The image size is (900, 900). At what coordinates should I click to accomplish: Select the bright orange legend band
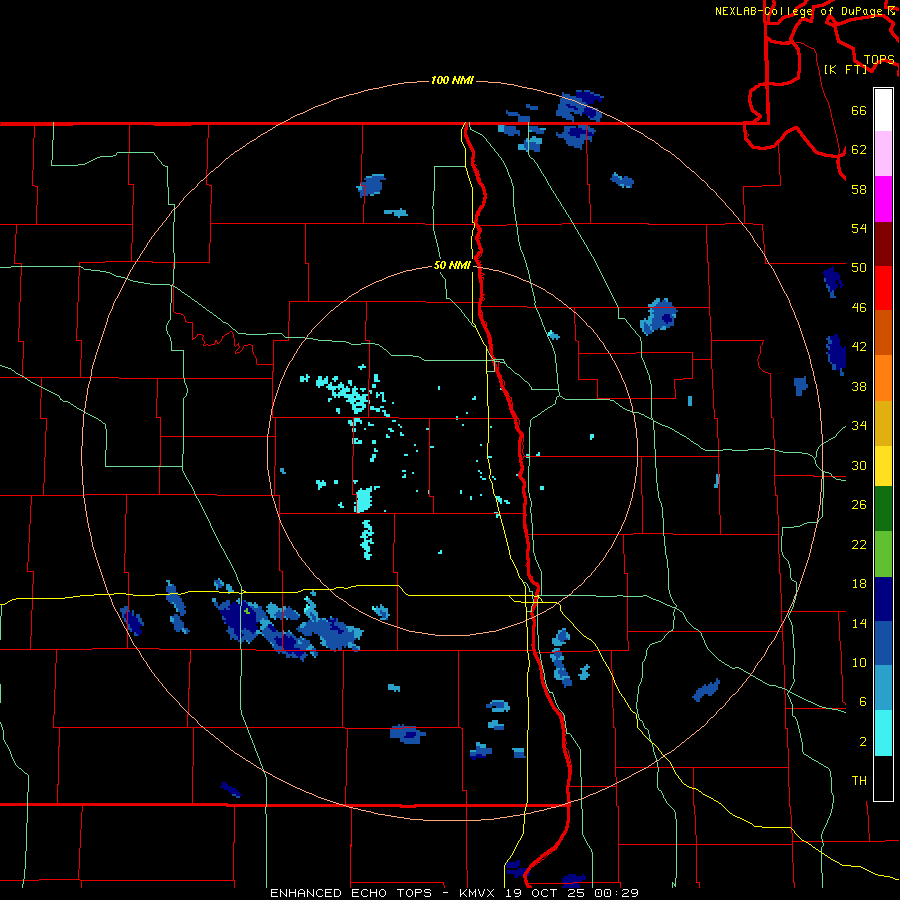point(883,378)
